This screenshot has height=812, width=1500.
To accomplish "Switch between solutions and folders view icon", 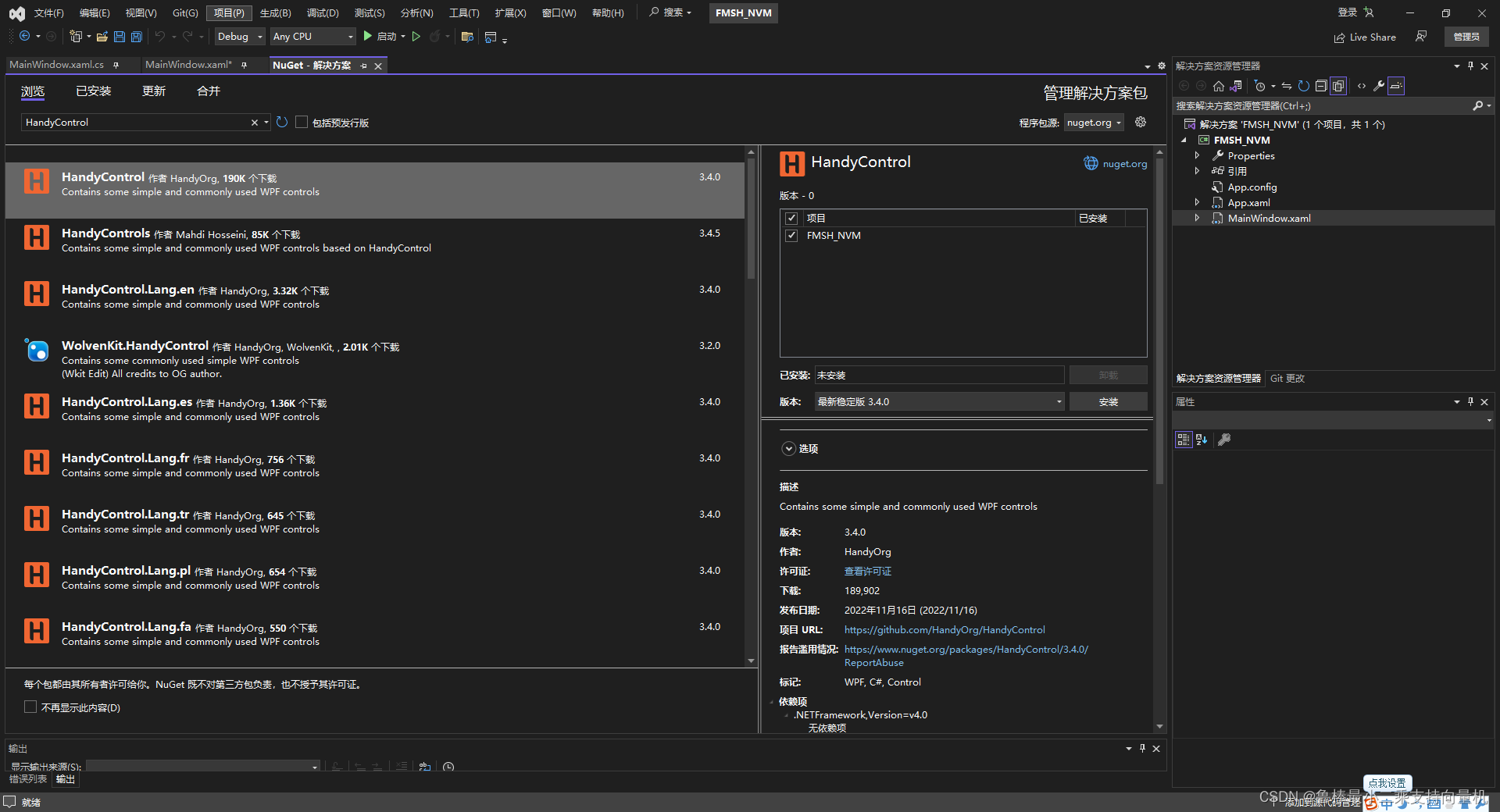I will pos(1235,86).
